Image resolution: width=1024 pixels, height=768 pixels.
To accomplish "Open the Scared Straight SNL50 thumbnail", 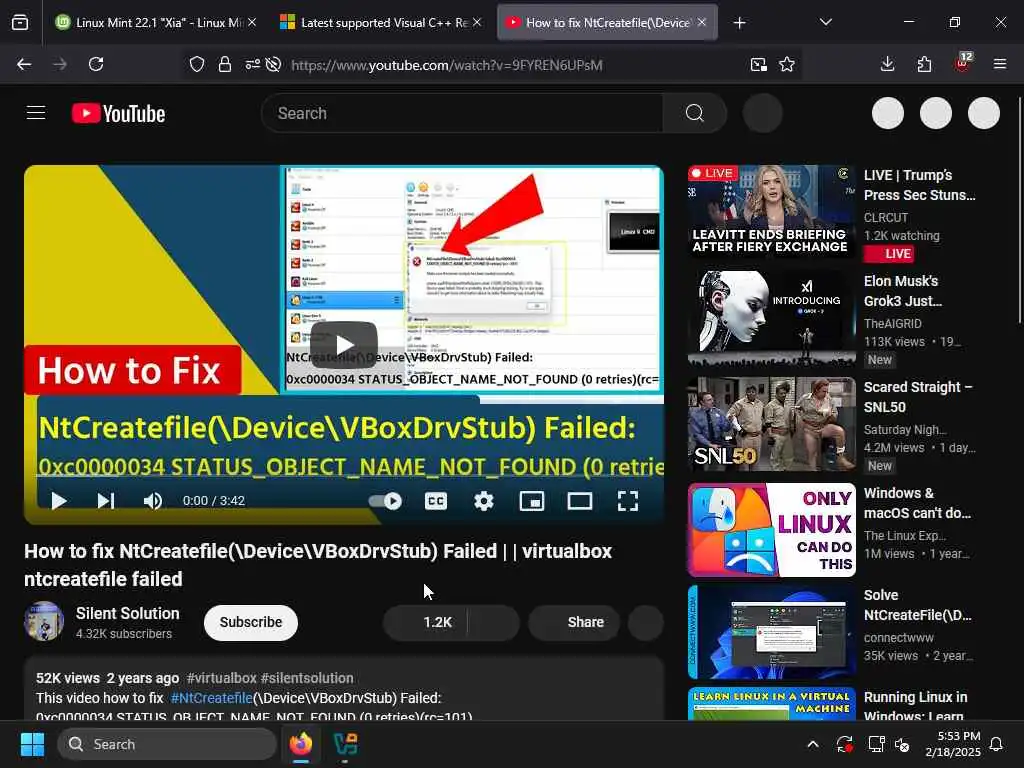I will [771, 424].
